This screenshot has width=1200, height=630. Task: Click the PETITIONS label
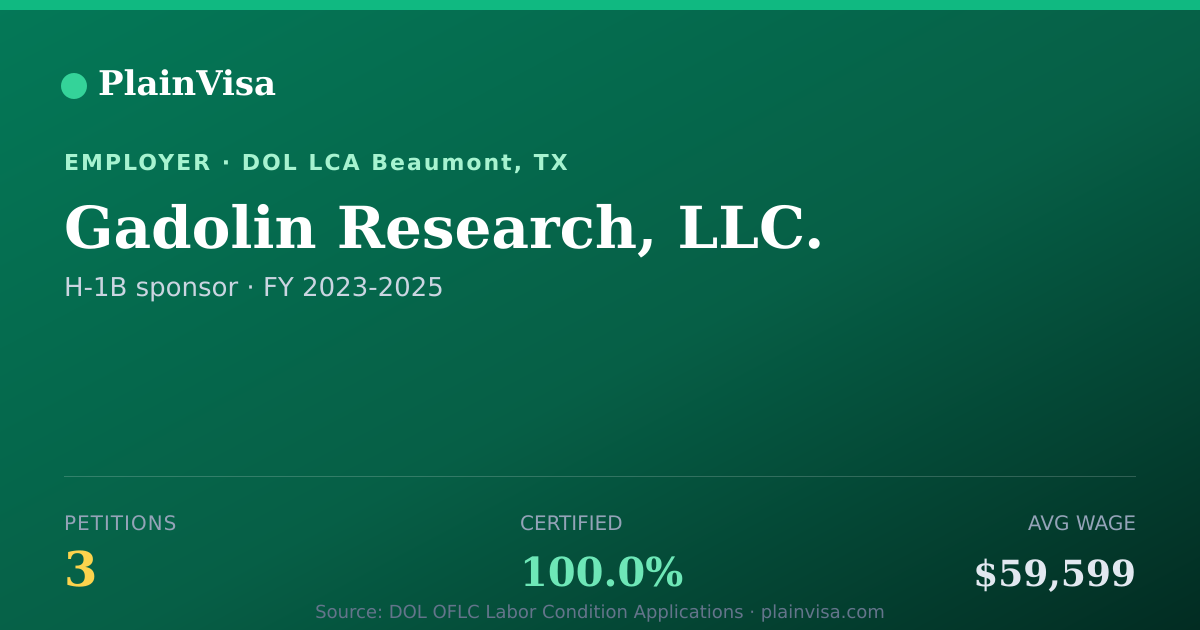(120, 524)
